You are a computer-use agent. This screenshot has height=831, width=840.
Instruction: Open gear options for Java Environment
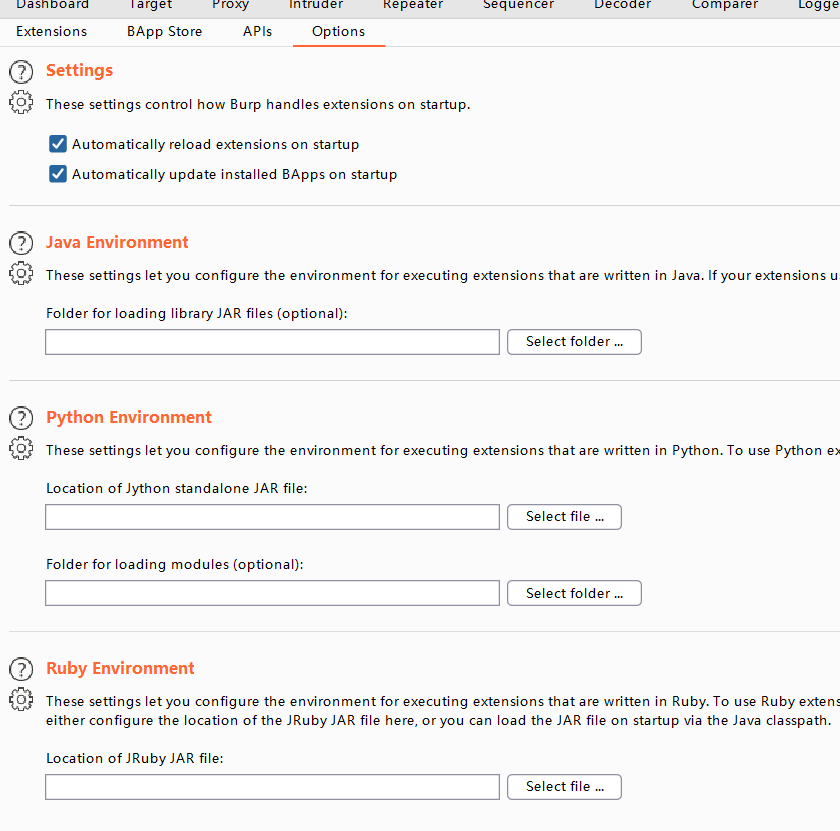[x=21, y=273]
